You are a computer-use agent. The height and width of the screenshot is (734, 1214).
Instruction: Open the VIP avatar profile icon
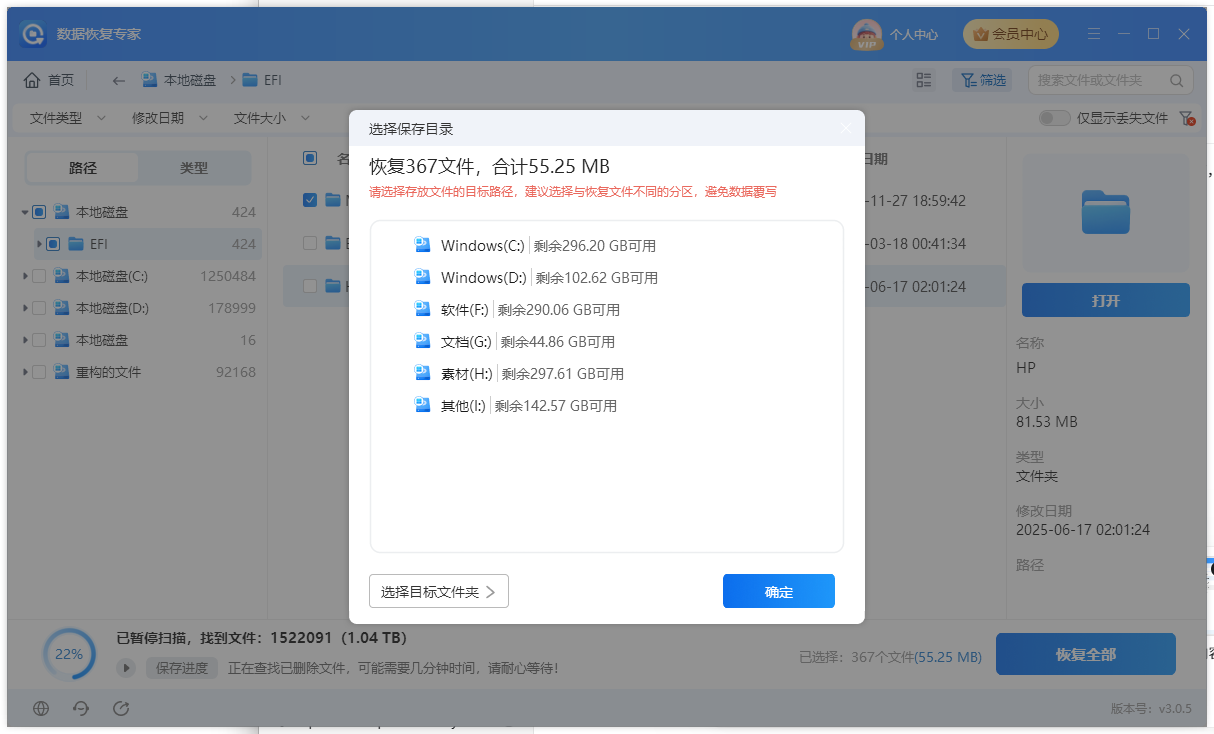pos(866,35)
